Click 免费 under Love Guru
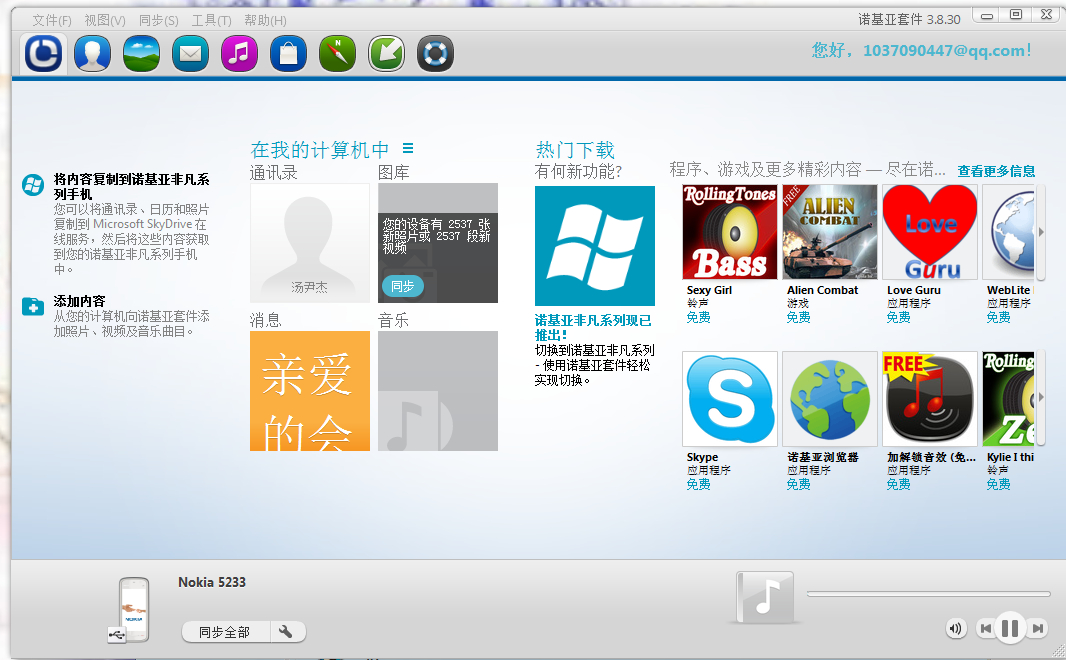This screenshot has width=1066, height=660. click(x=898, y=317)
